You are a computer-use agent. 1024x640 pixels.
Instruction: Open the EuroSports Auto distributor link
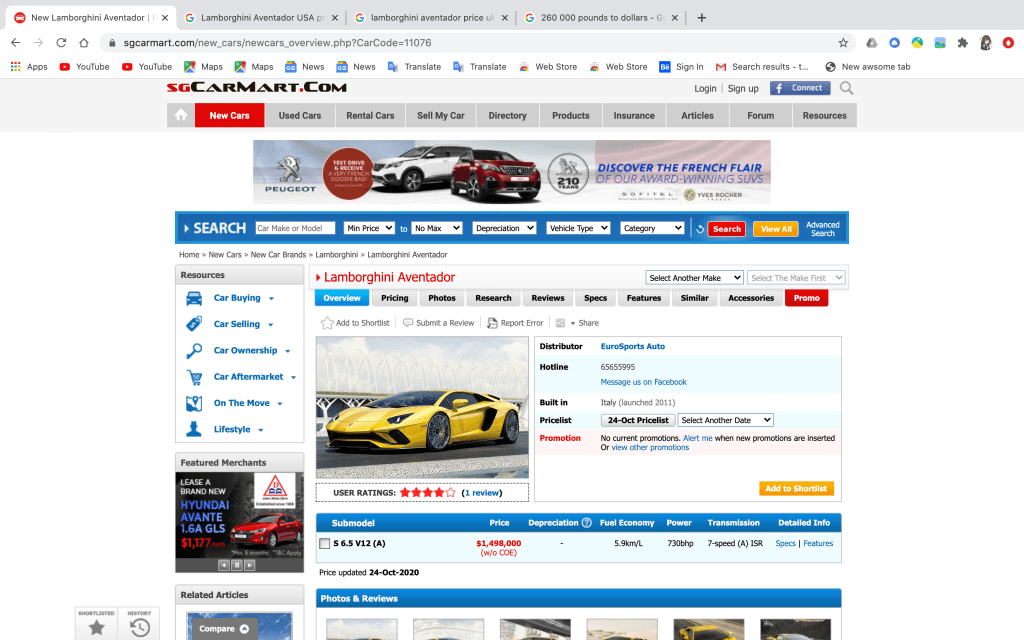pos(632,346)
